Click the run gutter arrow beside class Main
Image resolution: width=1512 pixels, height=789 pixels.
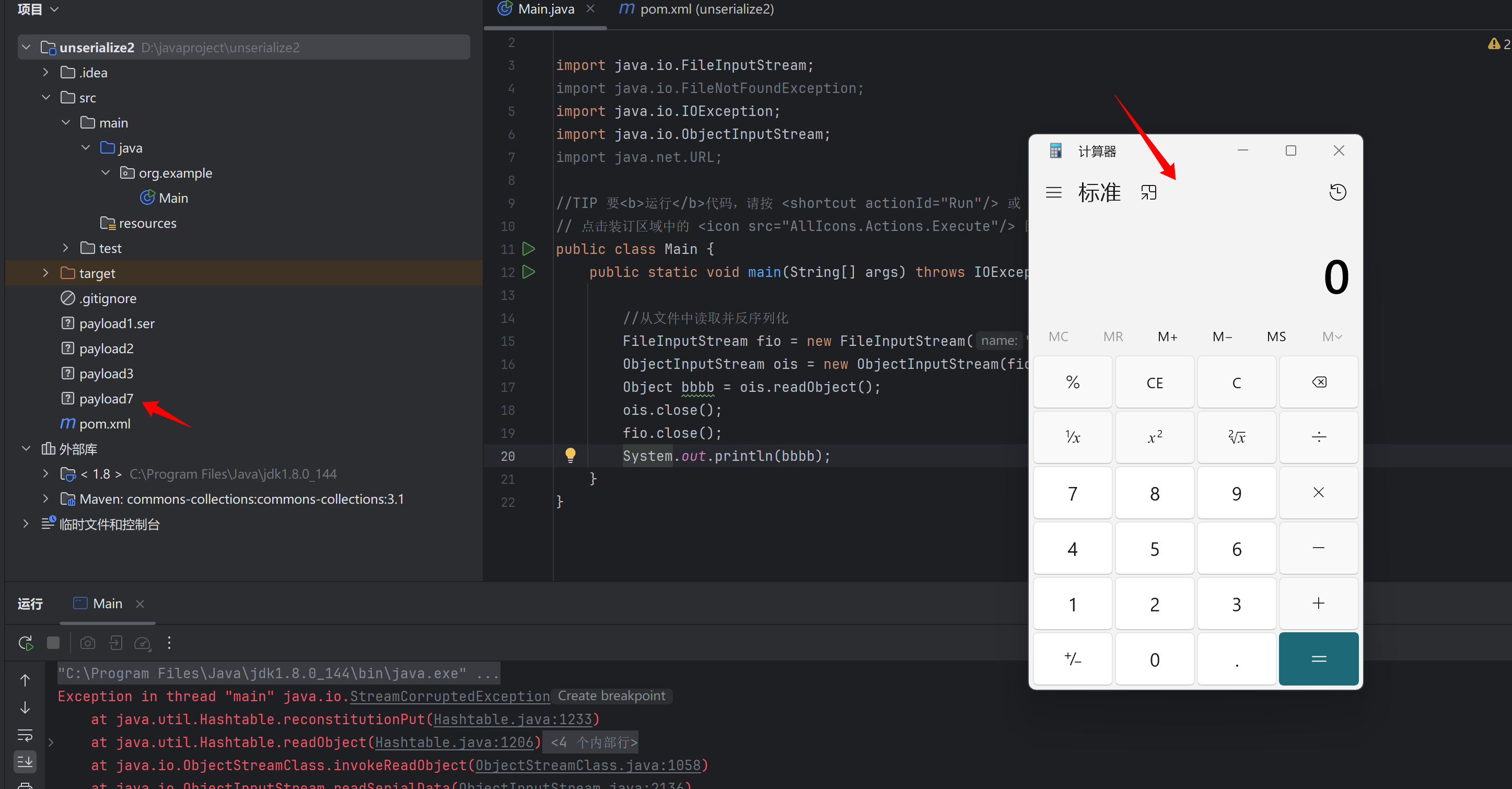pyautogui.click(x=528, y=249)
